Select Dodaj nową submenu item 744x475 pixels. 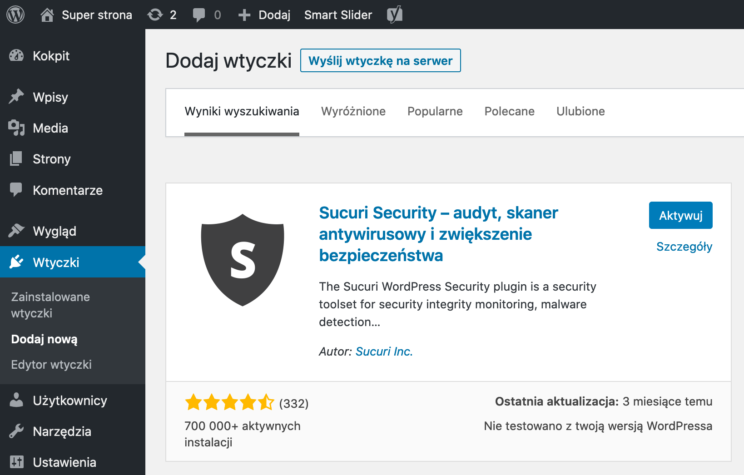[44, 339]
